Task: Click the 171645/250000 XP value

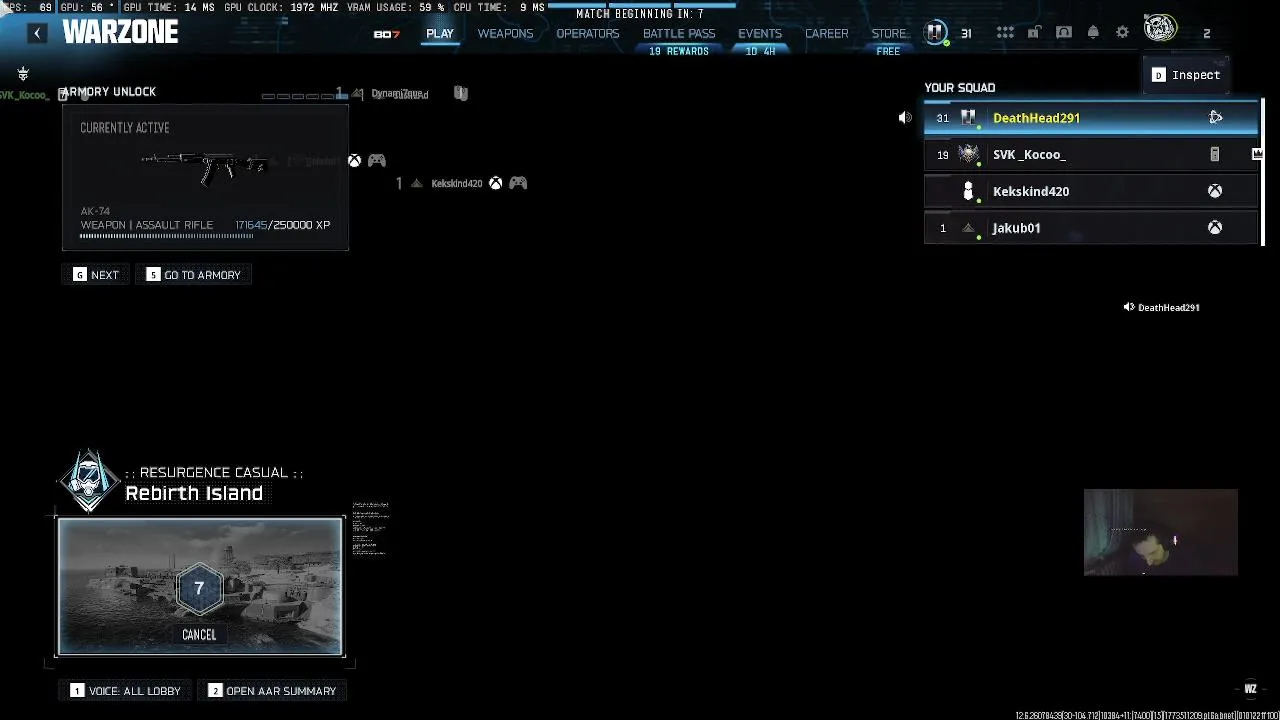Action: pyautogui.click(x=283, y=225)
